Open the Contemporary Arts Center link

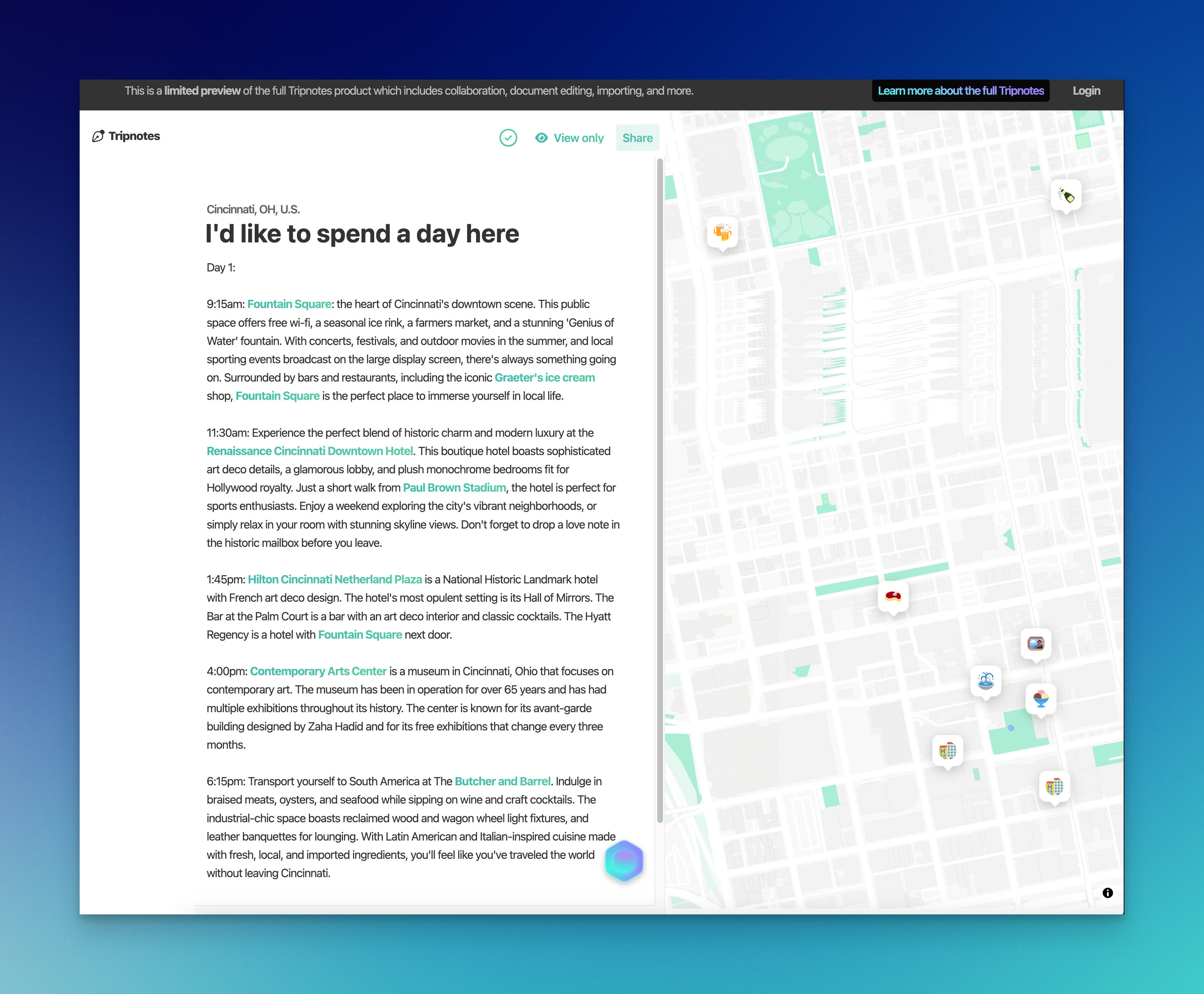[x=318, y=672]
